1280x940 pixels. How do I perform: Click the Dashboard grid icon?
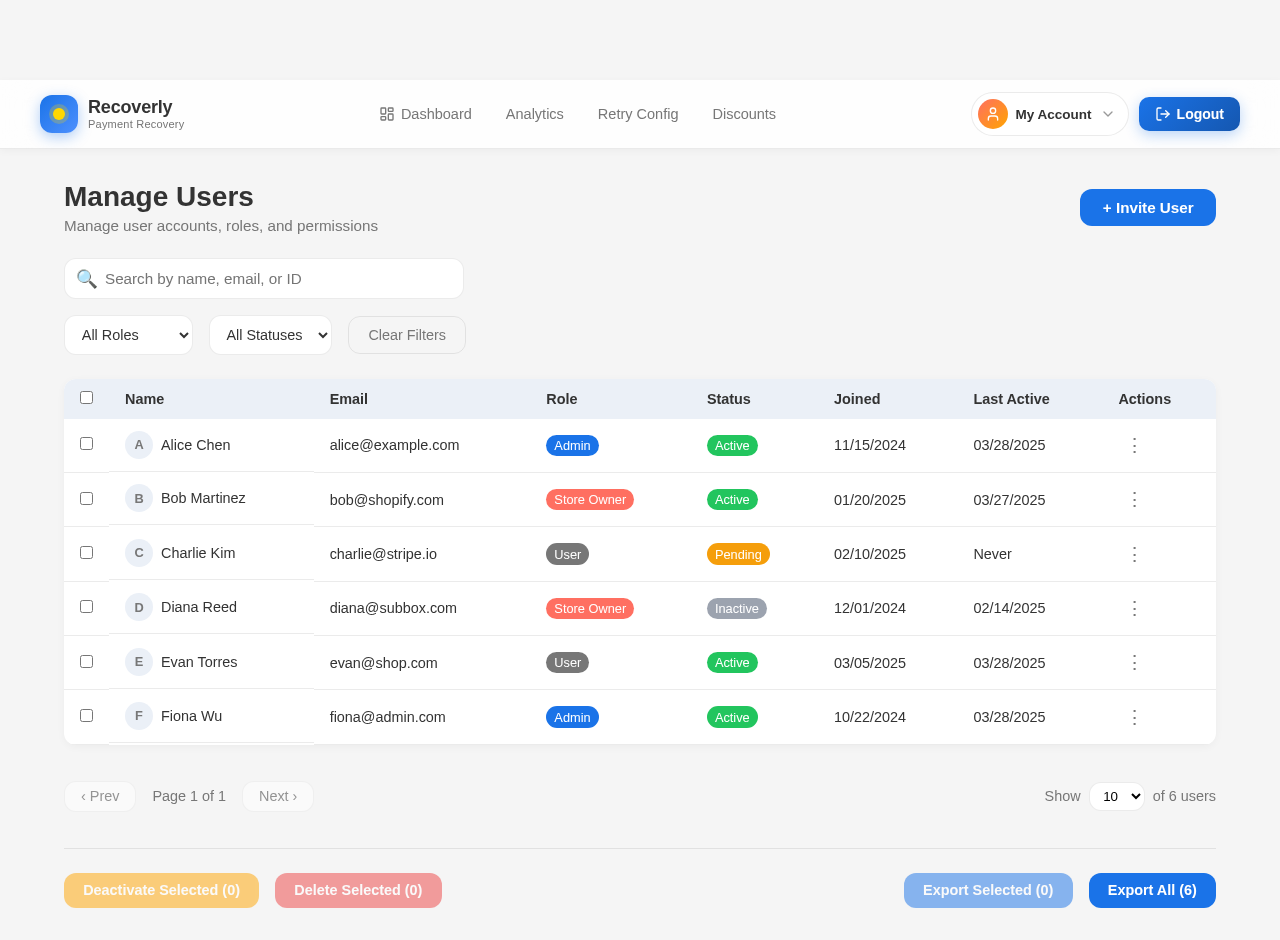pyautogui.click(x=387, y=114)
